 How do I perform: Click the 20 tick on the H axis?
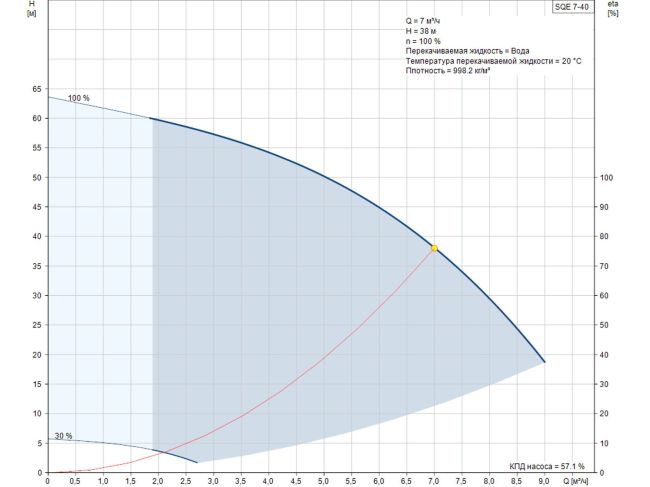click(x=35, y=355)
